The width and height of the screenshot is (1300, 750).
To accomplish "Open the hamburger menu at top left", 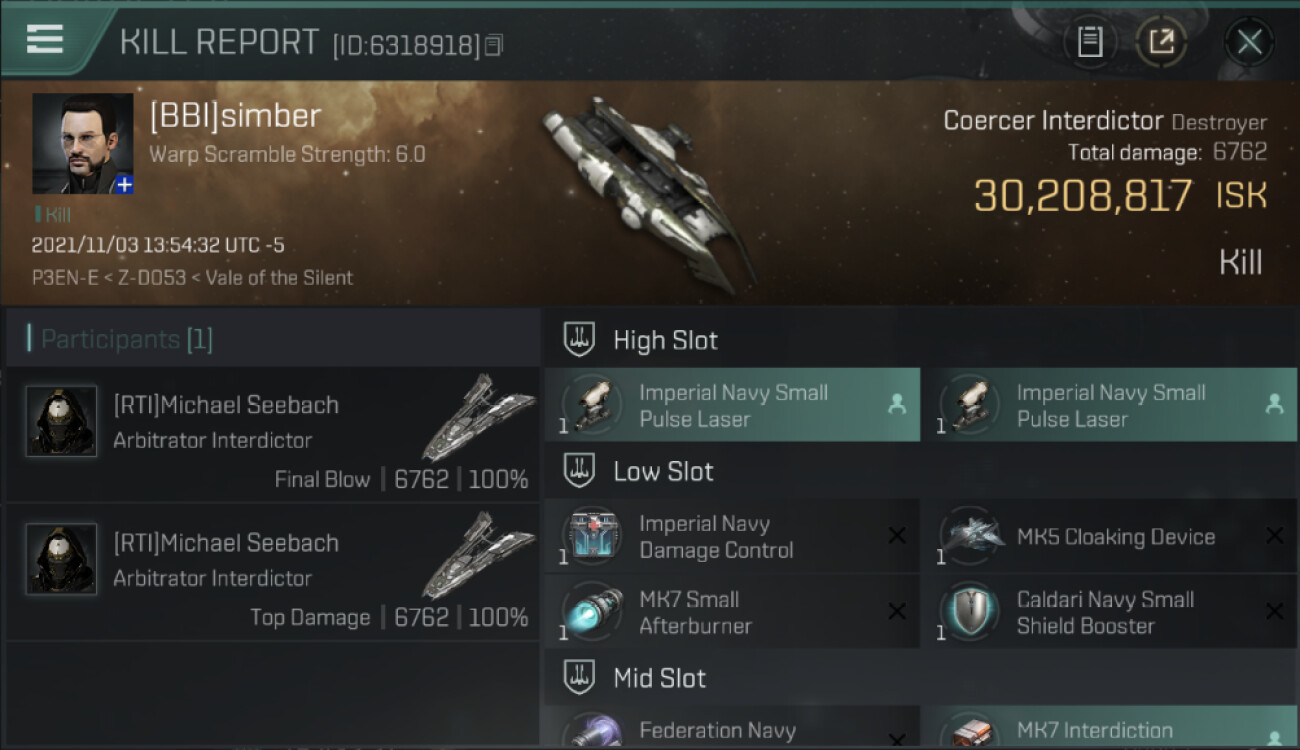I will coord(45,39).
